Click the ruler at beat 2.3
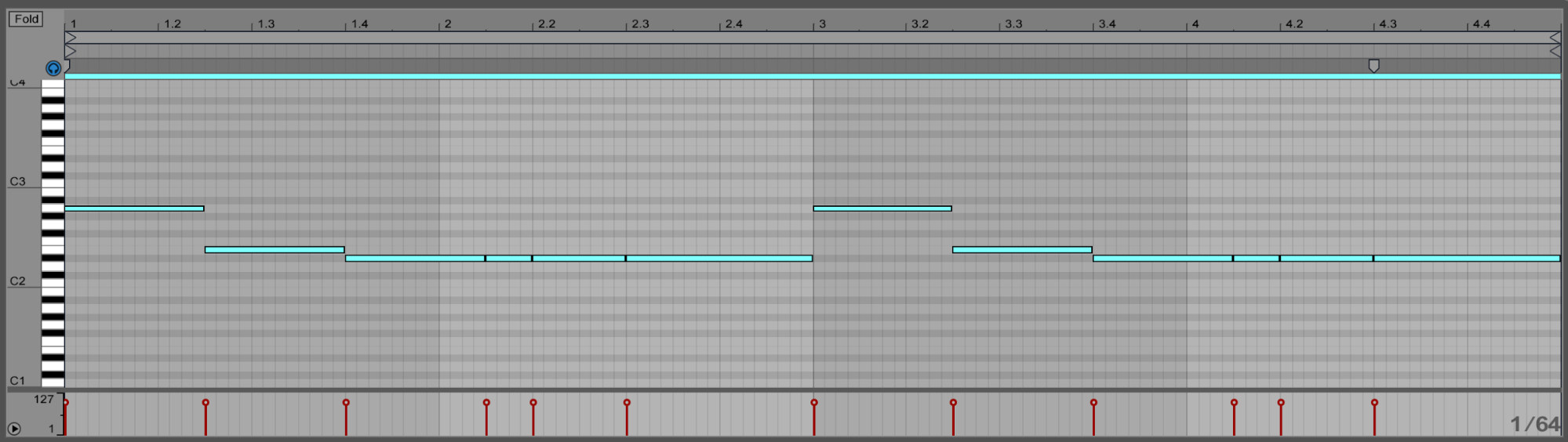The image size is (1568, 442). [640, 24]
